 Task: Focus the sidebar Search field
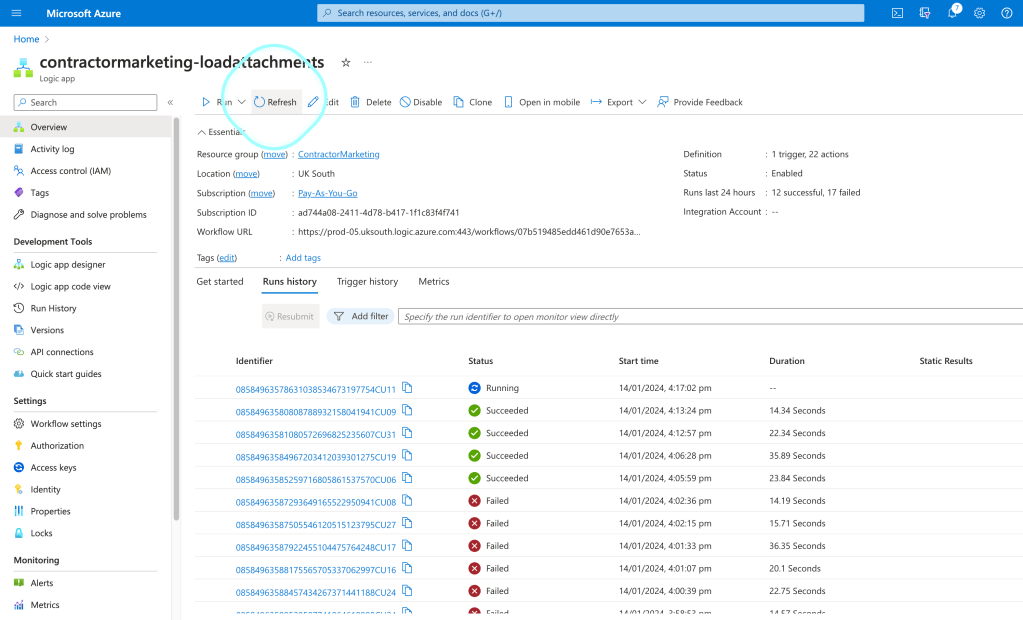(85, 102)
